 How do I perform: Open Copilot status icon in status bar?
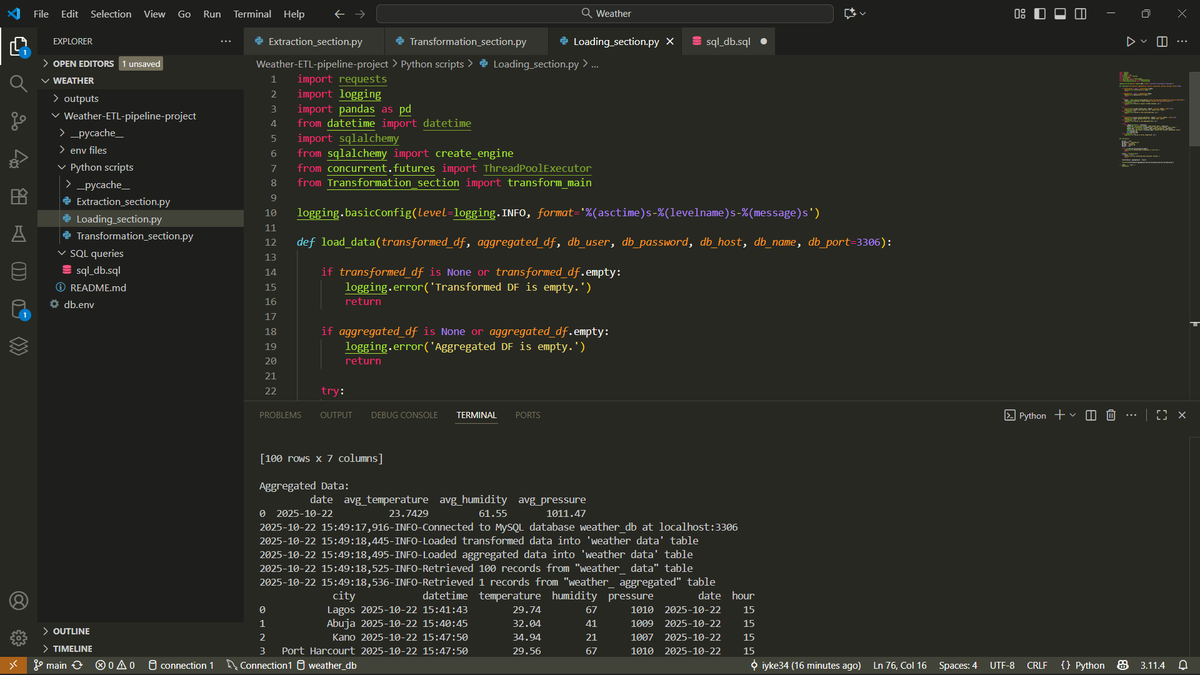pos(1122,665)
